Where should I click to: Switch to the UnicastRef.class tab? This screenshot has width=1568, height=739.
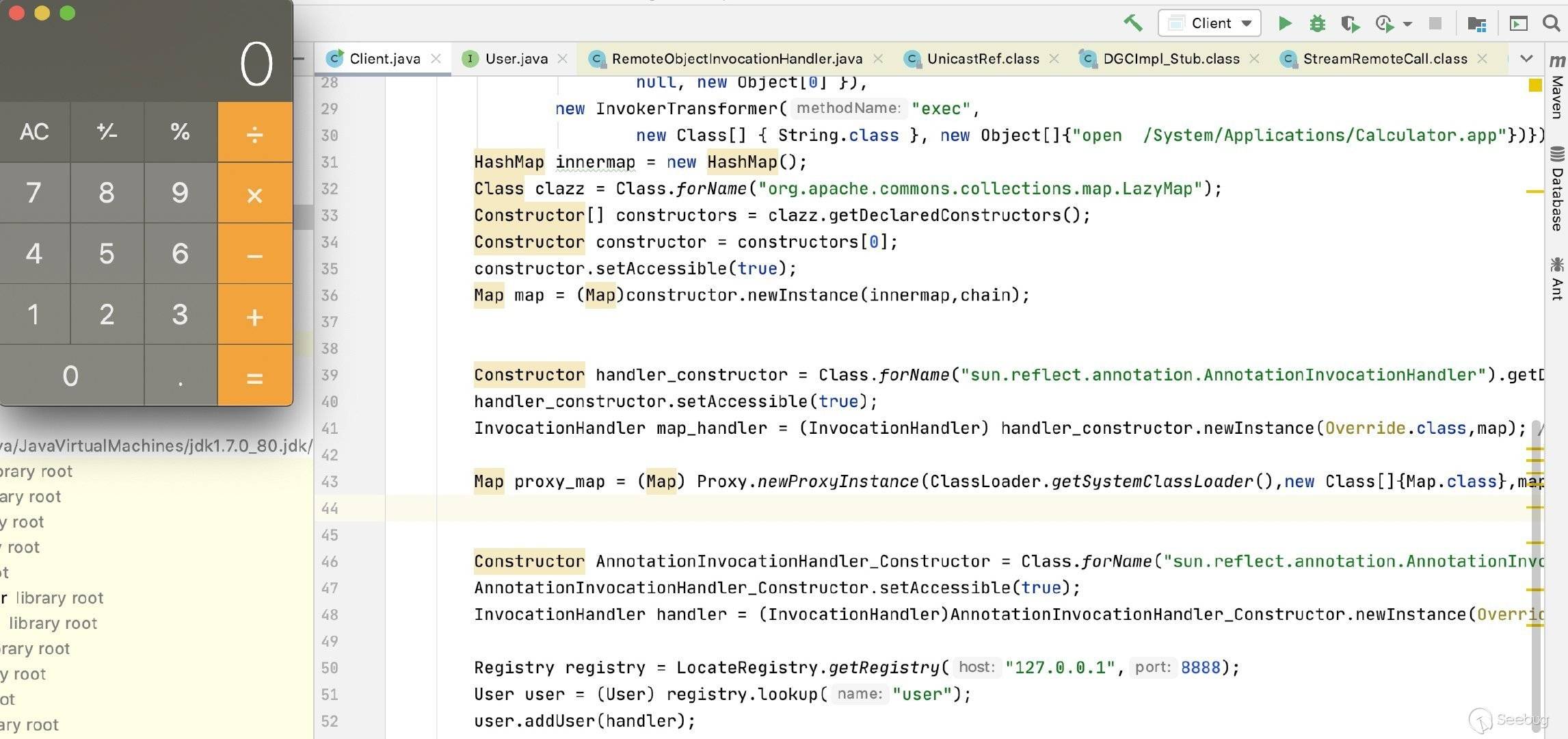click(x=982, y=59)
